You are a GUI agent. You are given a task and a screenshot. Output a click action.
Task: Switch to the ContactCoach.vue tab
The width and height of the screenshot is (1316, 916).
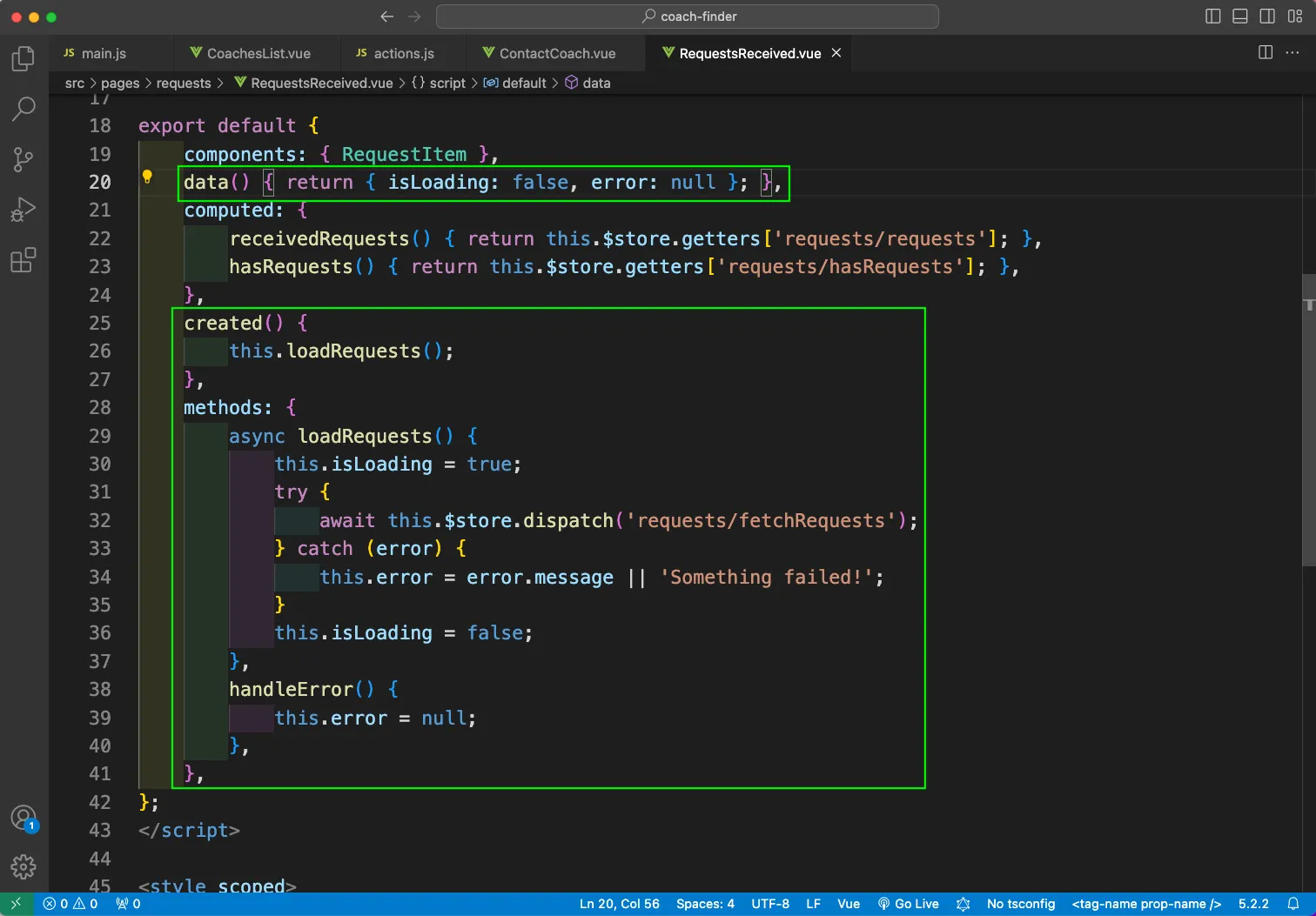click(x=557, y=53)
